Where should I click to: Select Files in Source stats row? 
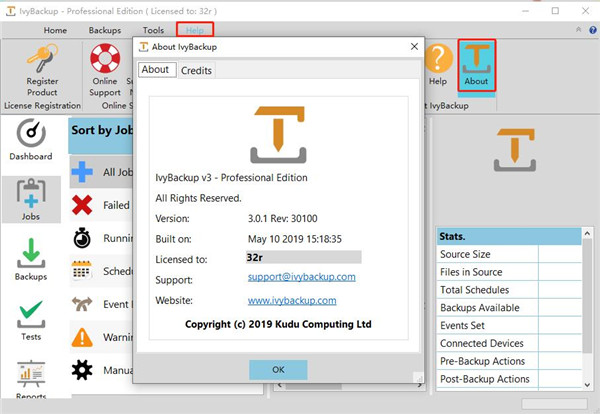(509, 272)
